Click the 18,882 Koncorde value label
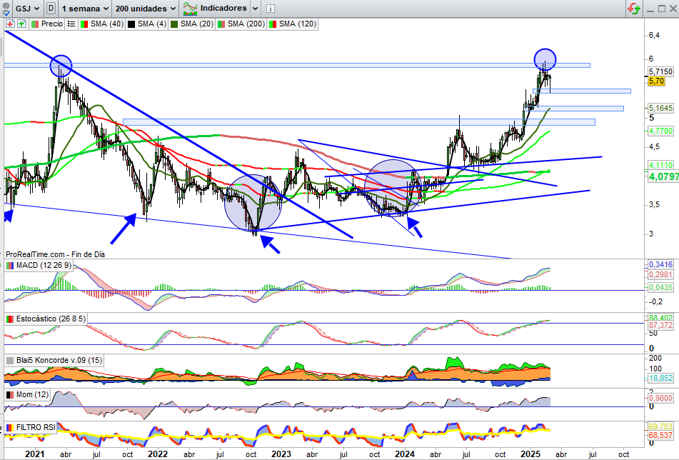 coord(661,379)
